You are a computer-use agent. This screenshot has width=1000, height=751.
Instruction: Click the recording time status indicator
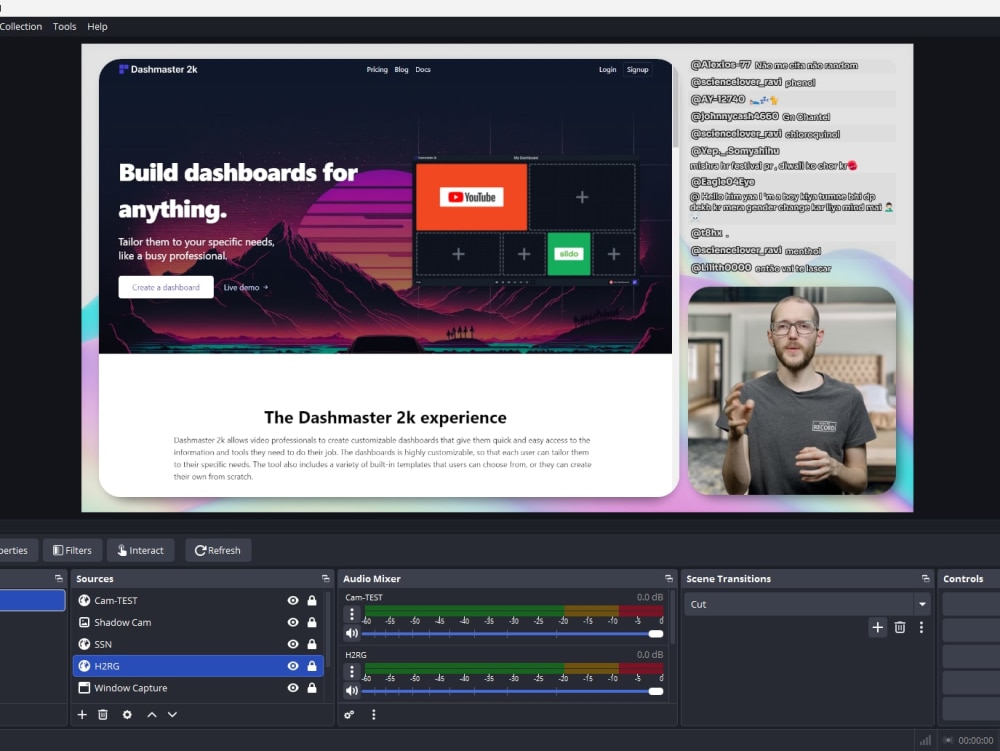tap(969, 740)
